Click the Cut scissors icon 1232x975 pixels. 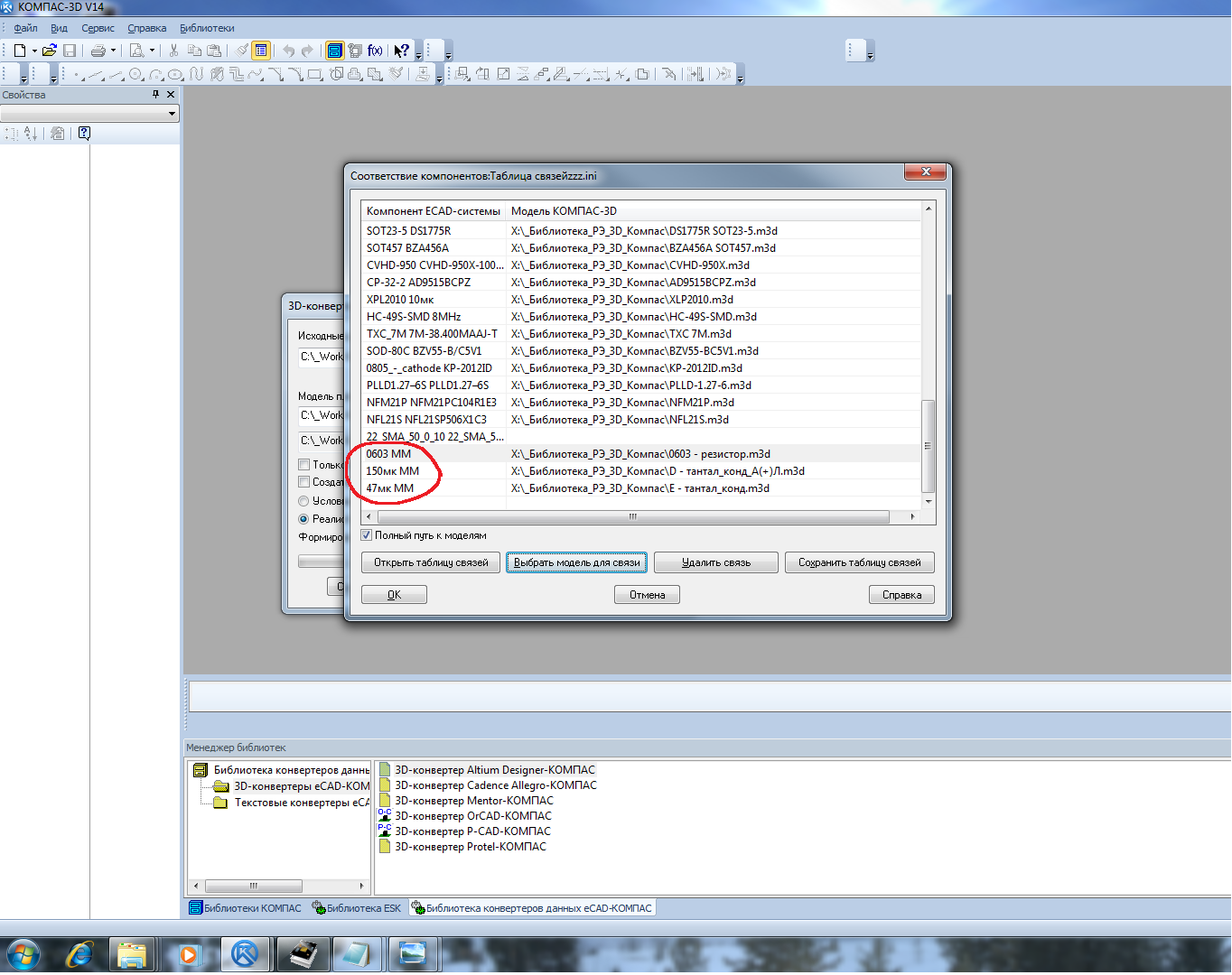point(173,51)
